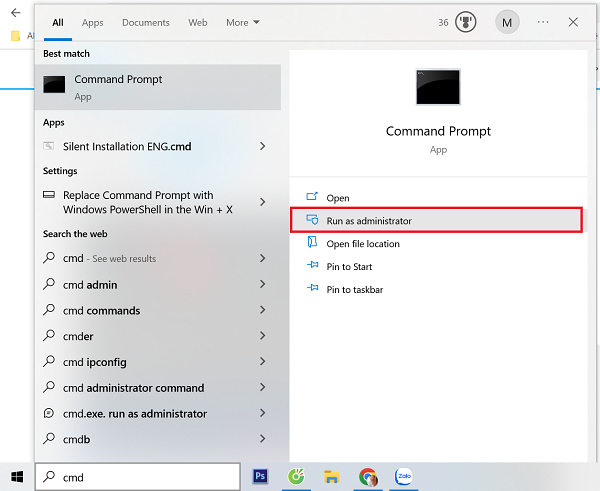Click the M account avatar
The width and height of the screenshot is (600, 491).
(508, 22)
